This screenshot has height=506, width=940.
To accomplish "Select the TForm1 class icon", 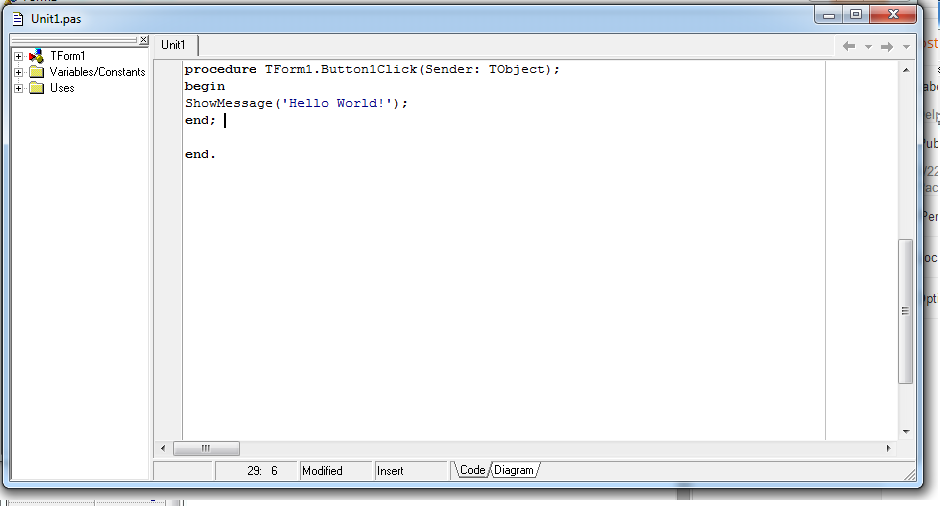I will 37,56.
